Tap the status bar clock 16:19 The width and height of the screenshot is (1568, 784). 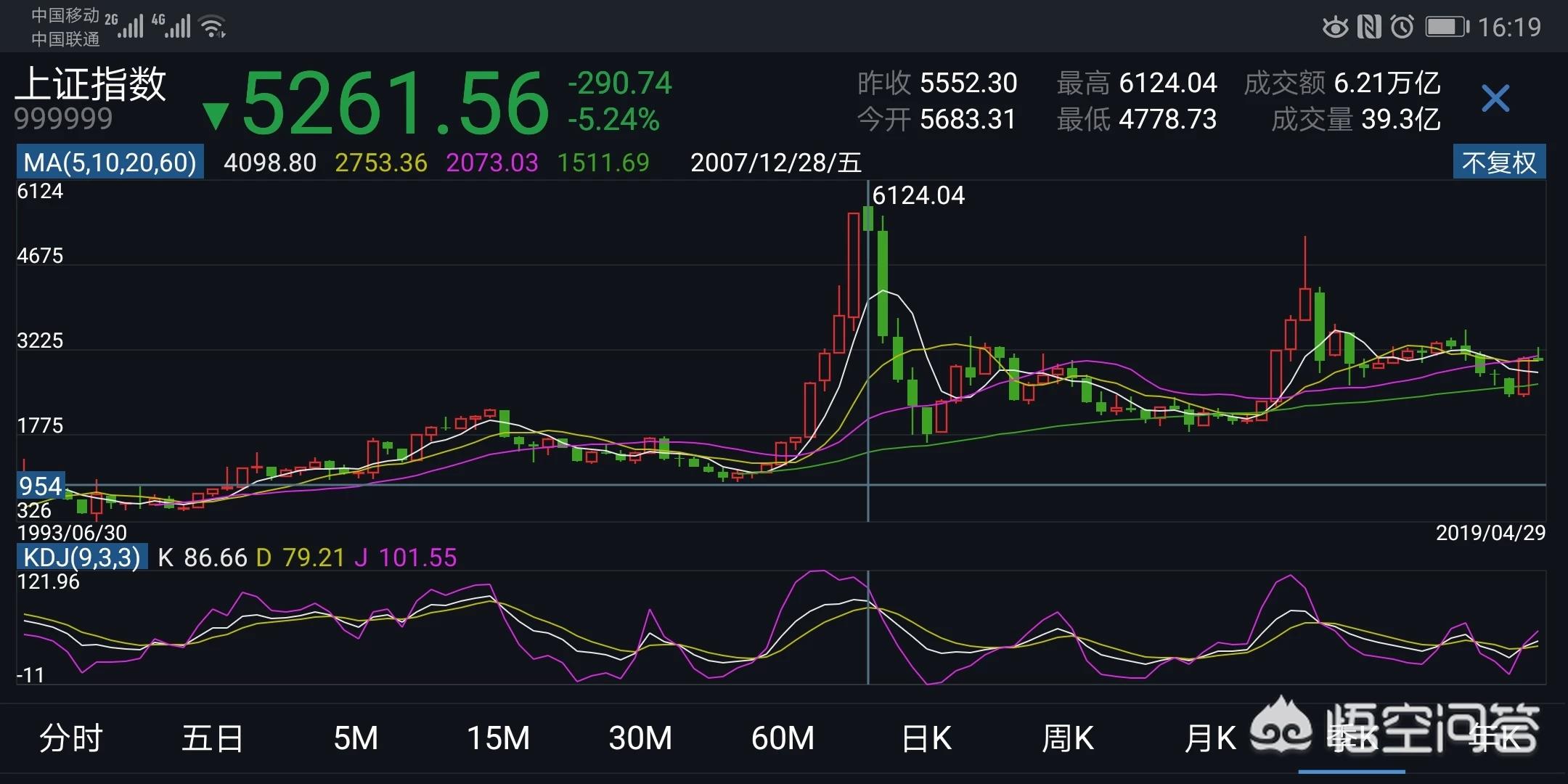click(1509, 28)
